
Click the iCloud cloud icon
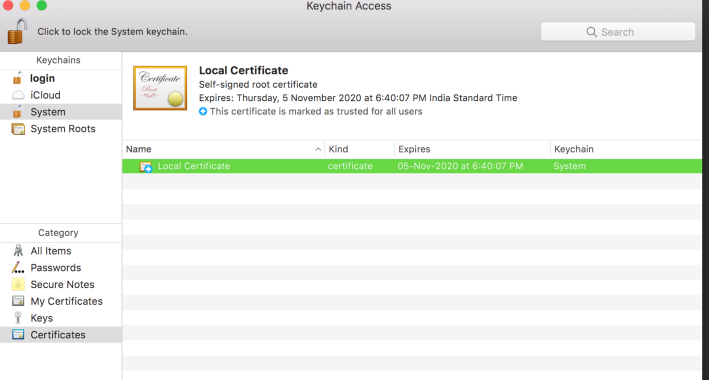18,95
